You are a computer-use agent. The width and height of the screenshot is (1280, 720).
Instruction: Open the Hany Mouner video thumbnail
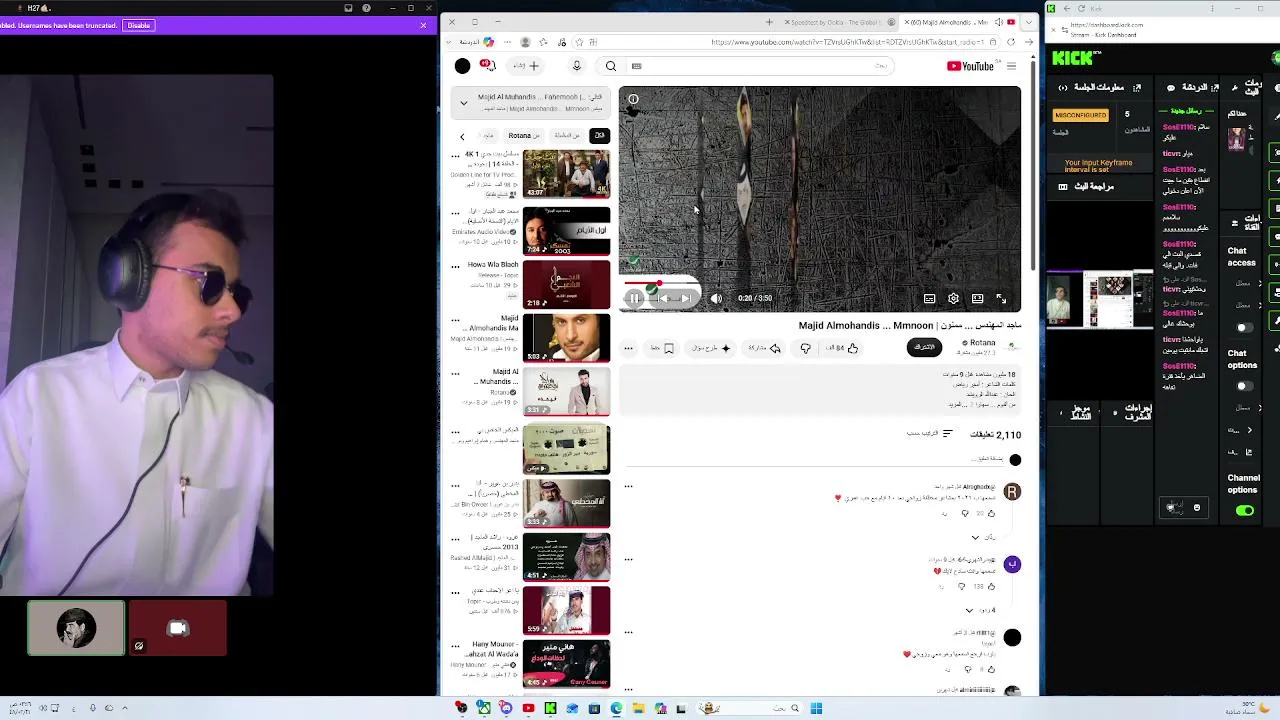click(566, 664)
